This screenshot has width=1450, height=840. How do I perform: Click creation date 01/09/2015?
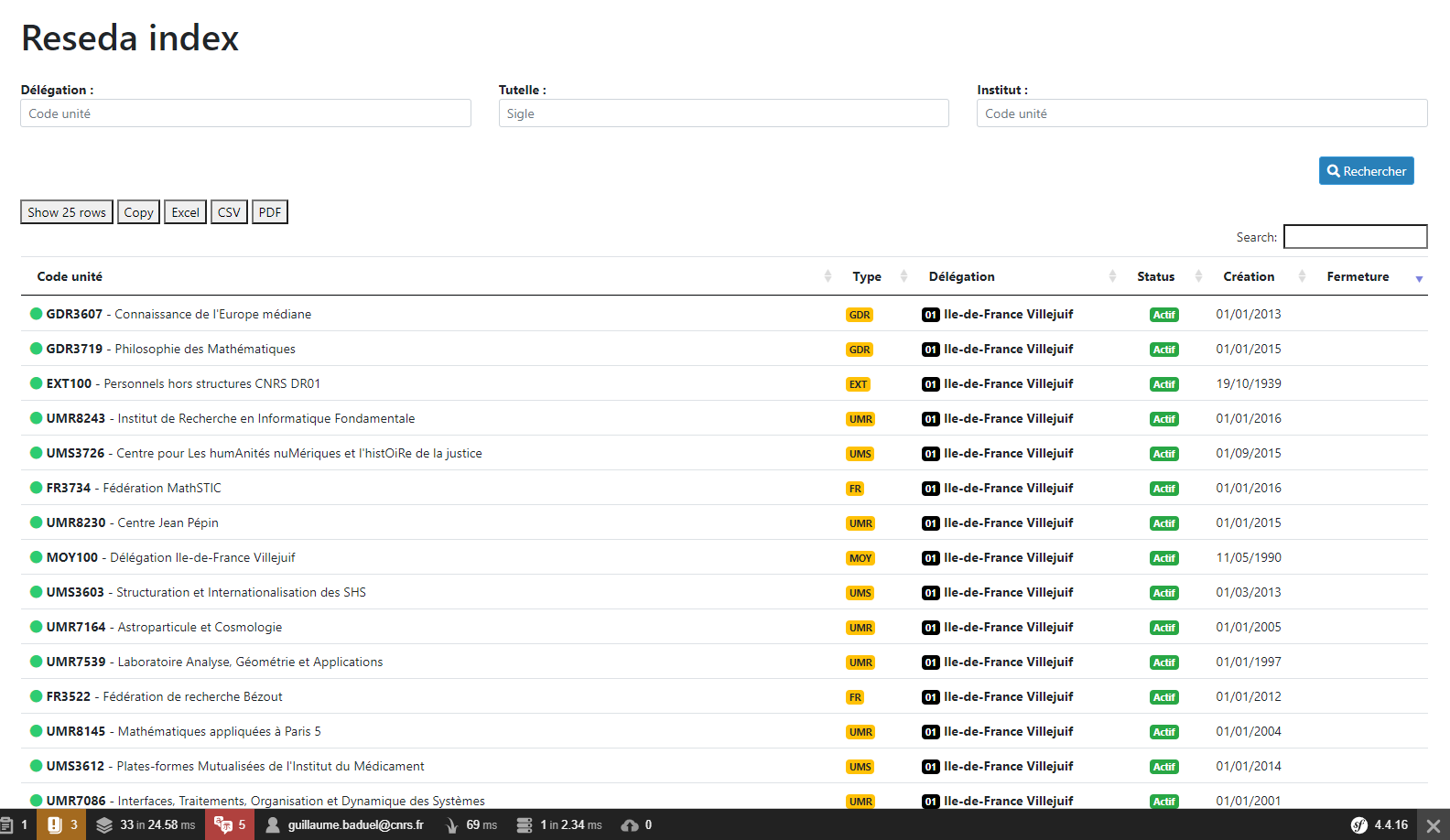(x=1249, y=453)
